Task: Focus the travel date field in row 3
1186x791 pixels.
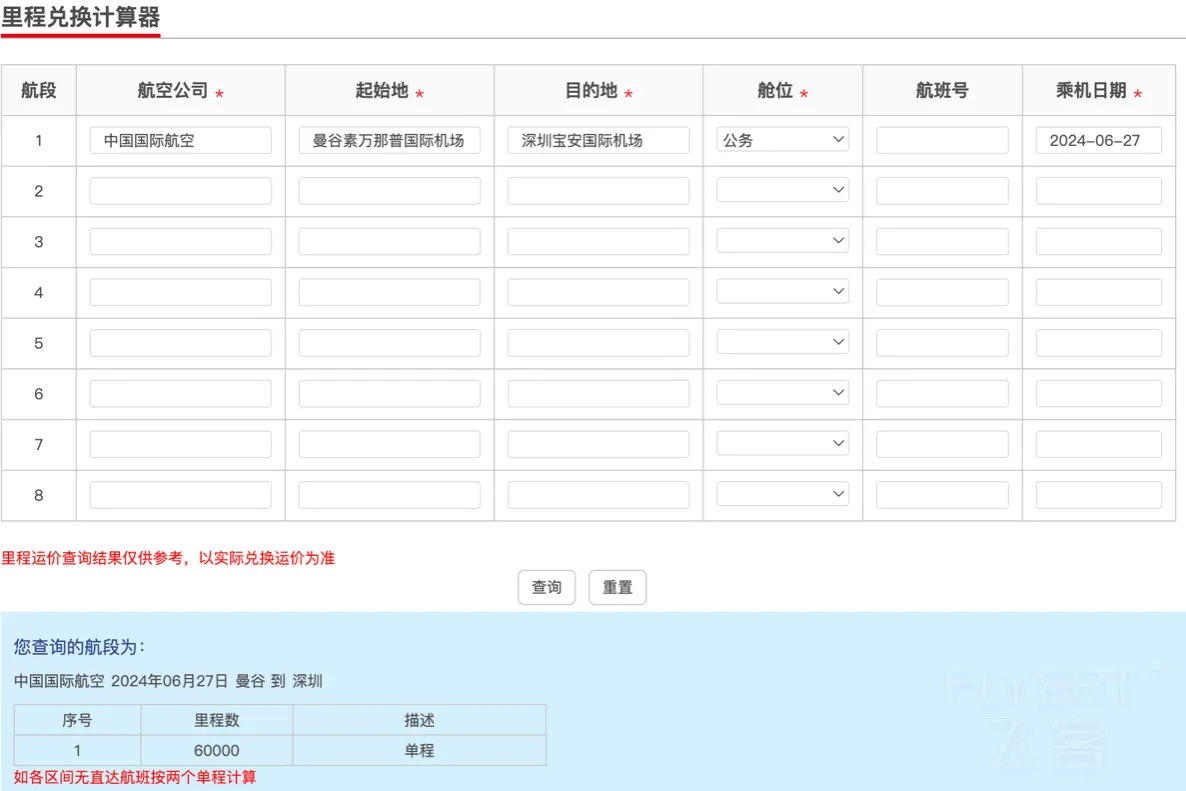Action: tap(1098, 241)
